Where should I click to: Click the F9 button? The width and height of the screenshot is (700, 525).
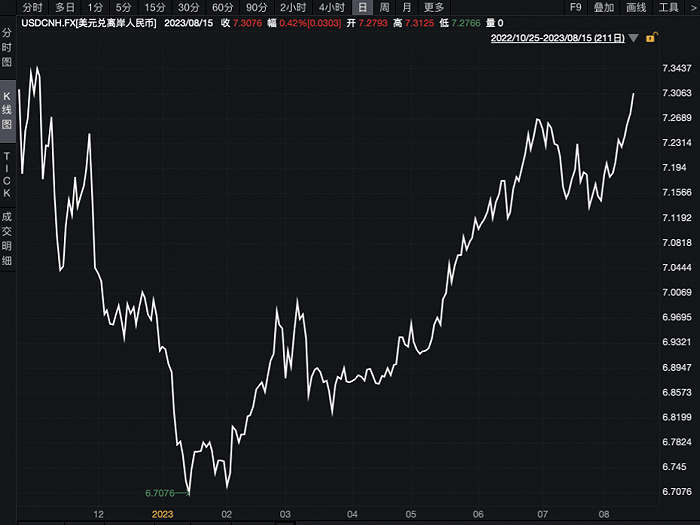575,7
